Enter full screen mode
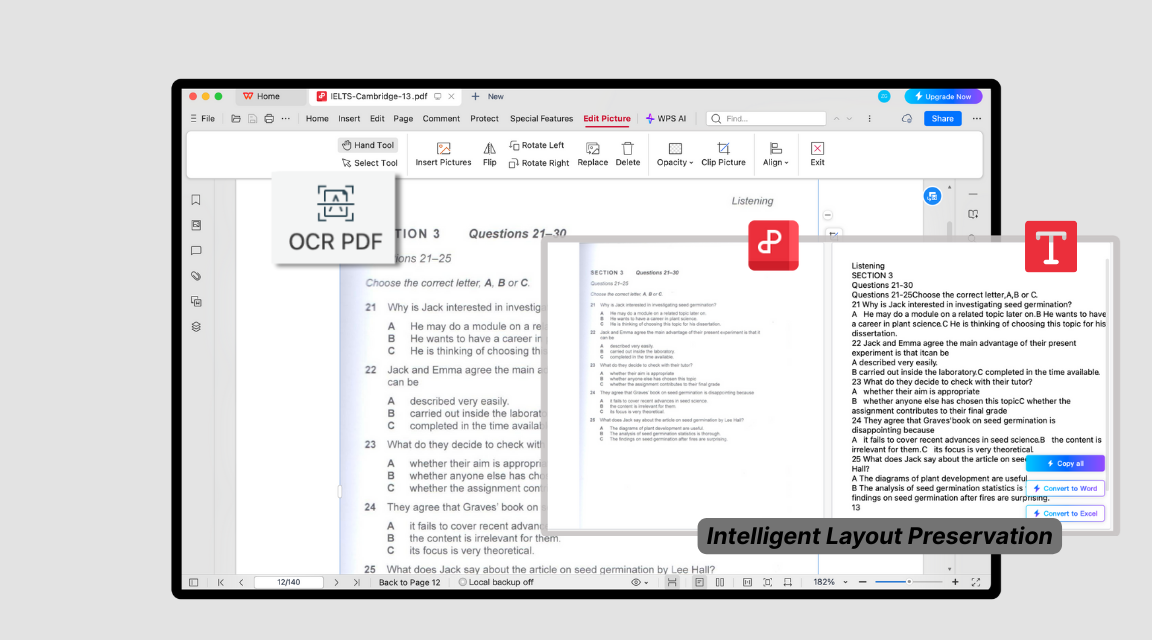The image size is (1152, 640). 976,582
